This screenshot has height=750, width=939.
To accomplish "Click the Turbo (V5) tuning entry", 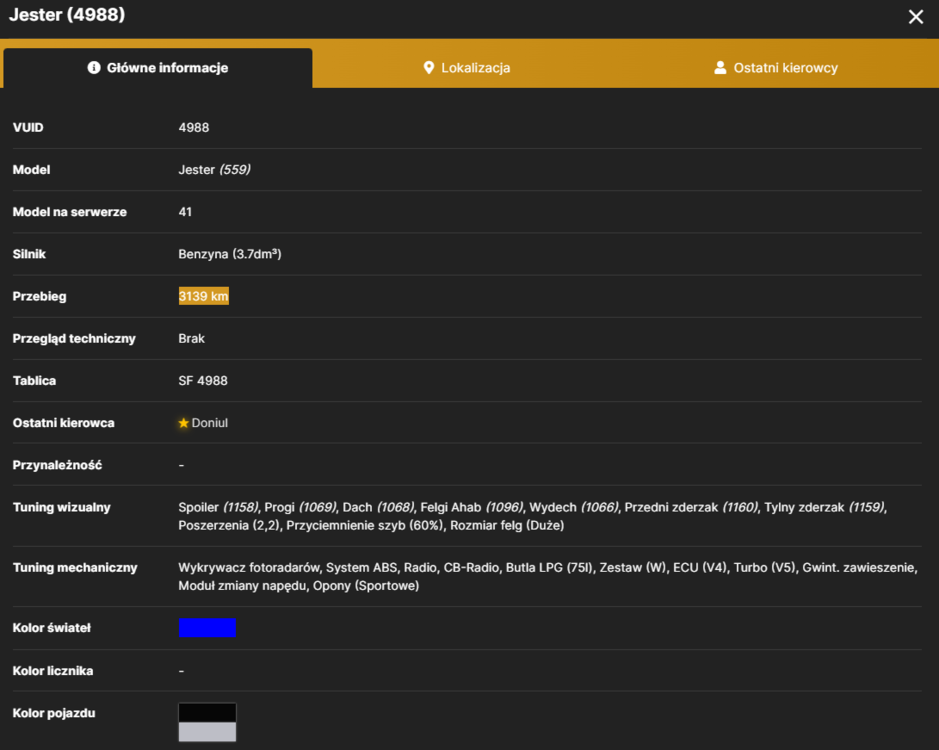I will (765, 567).
